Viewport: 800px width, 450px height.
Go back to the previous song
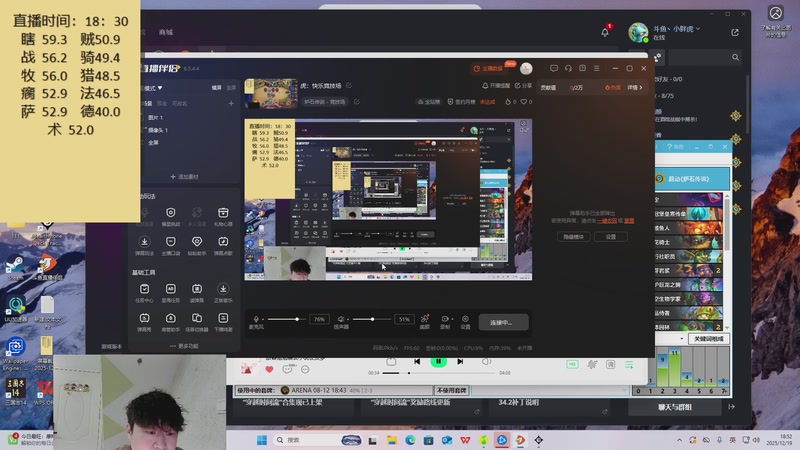pyautogui.click(x=417, y=361)
